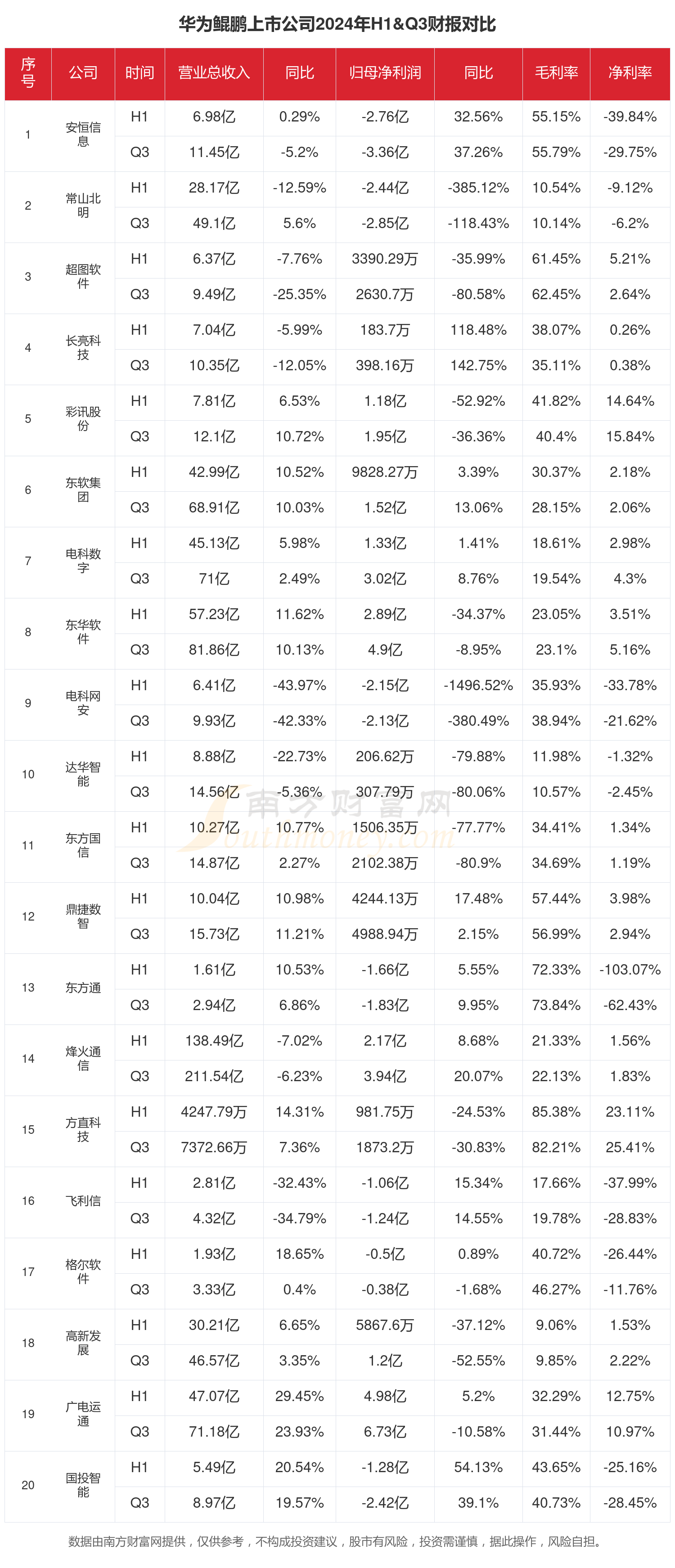The height and width of the screenshot is (1568, 675).
Task: Click the table title 华为鲲鹏上市公司2024年H1&Q3财报对比
Action: pos(337,24)
